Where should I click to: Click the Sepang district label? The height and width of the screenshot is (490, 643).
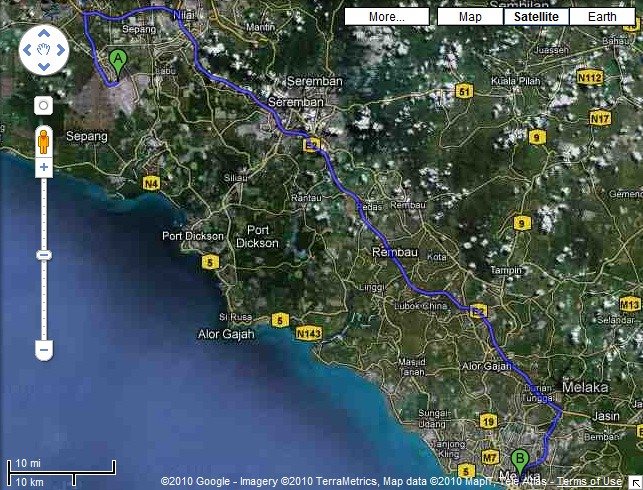pyautogui.click(x=87, y=137)
